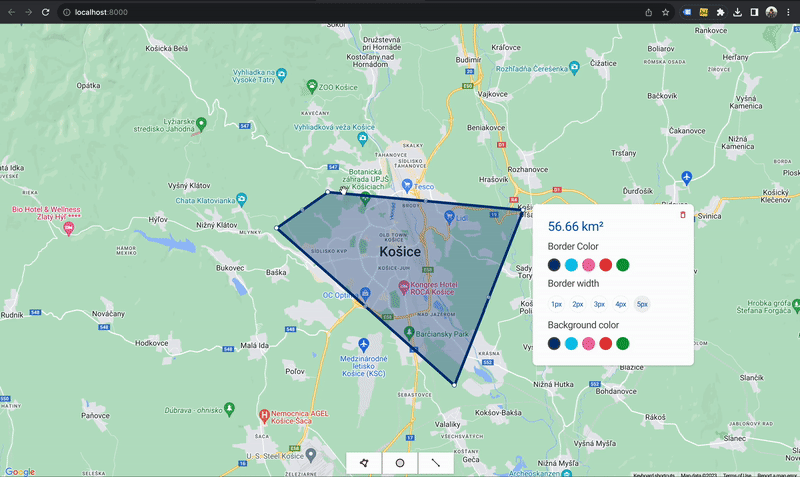Open browser downloads
The image size is (800, 477).
737,12
